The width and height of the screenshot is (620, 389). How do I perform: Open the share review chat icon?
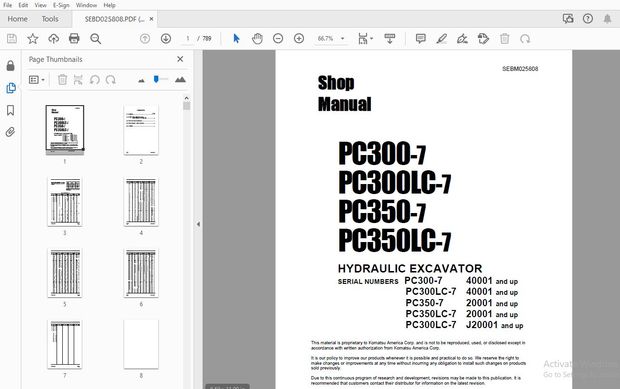click(568, 19)
